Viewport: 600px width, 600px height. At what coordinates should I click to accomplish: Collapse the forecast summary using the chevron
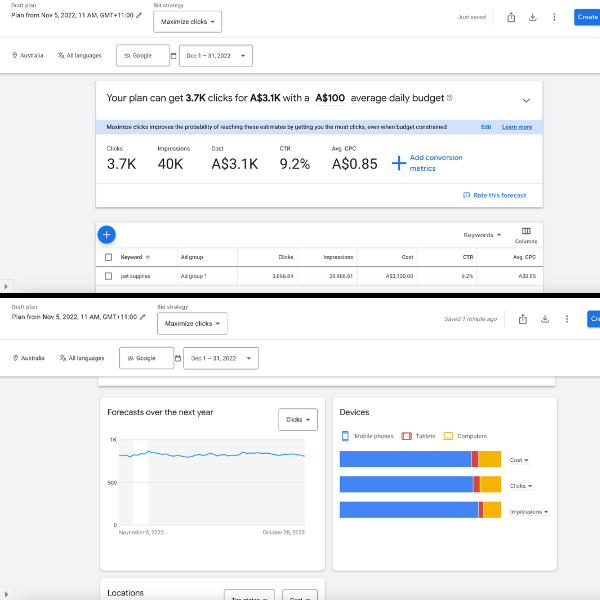coord(526,101)
